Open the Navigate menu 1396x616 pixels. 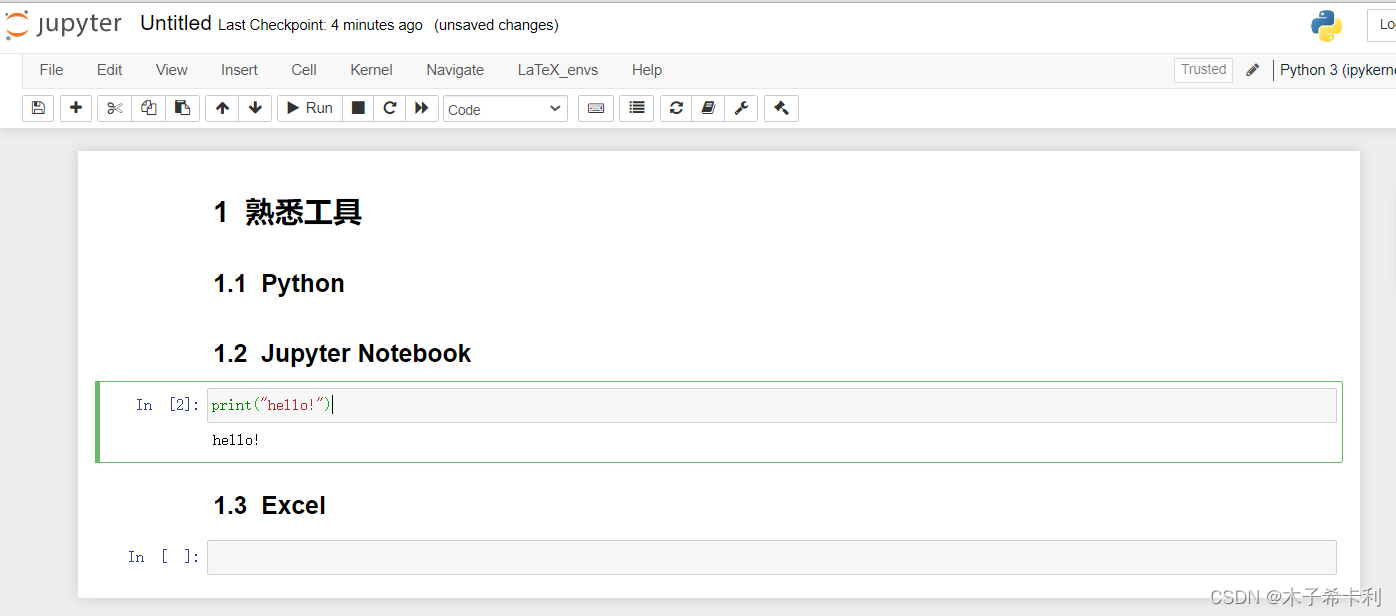[455, 70]
